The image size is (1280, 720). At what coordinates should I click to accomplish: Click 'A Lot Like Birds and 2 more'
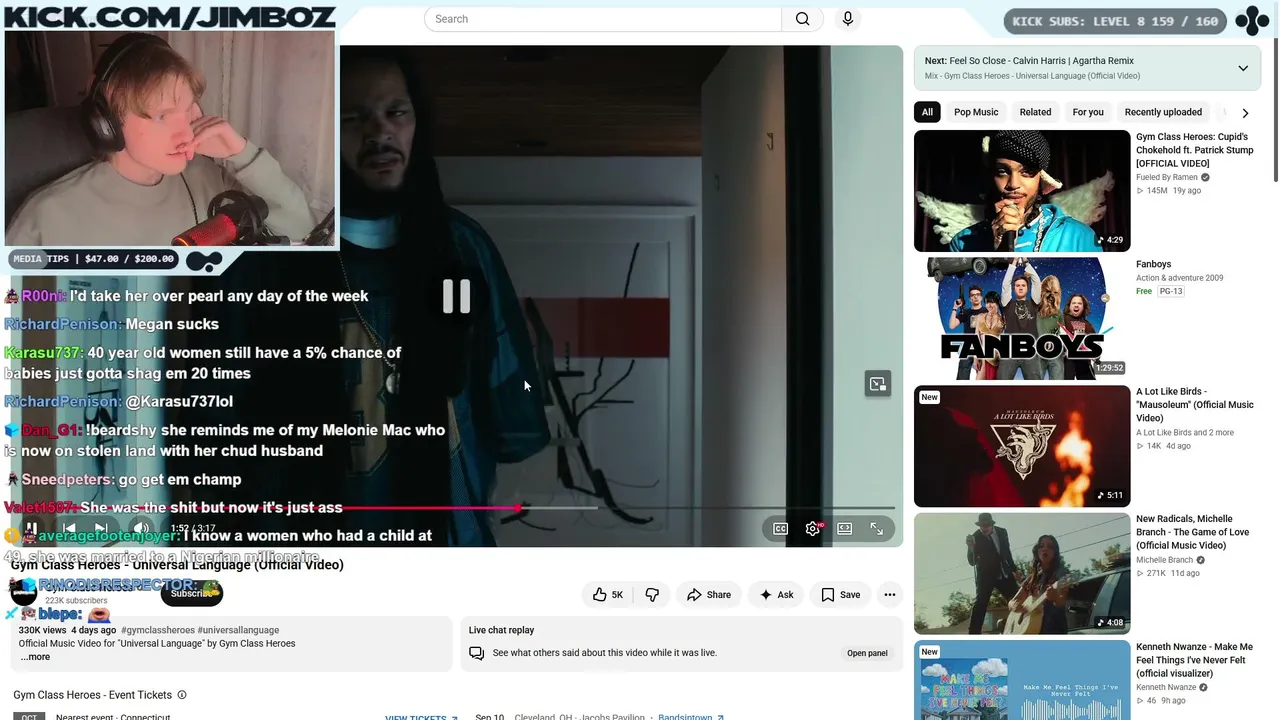click(1185, 433)
